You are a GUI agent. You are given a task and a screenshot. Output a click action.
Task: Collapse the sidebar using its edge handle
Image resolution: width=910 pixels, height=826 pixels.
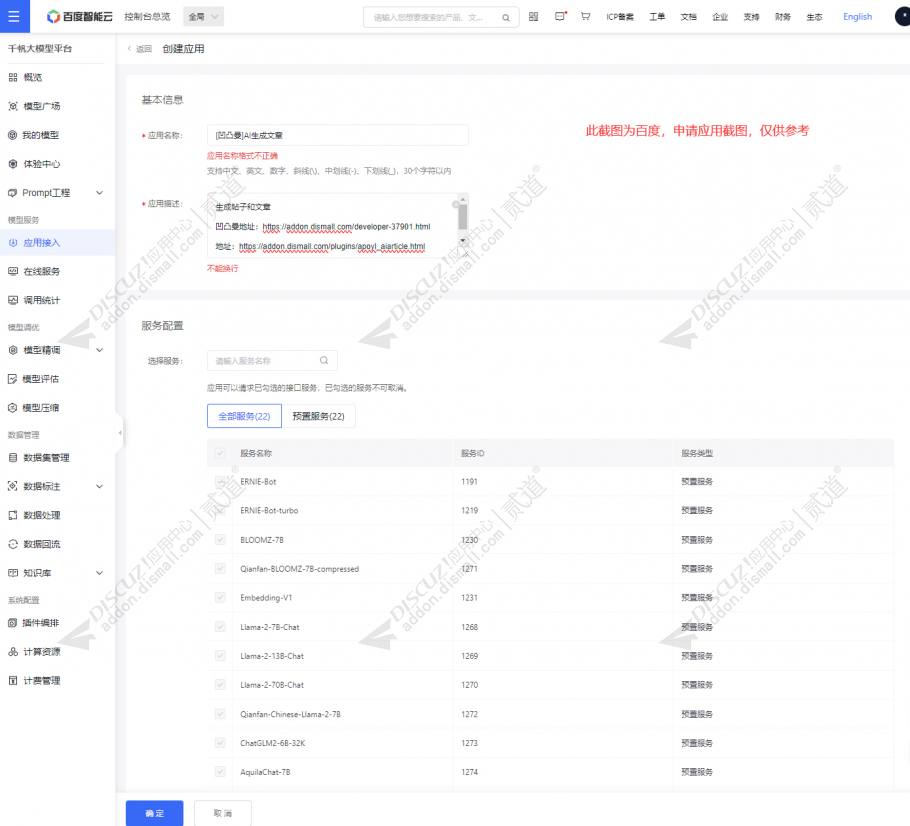120,432
